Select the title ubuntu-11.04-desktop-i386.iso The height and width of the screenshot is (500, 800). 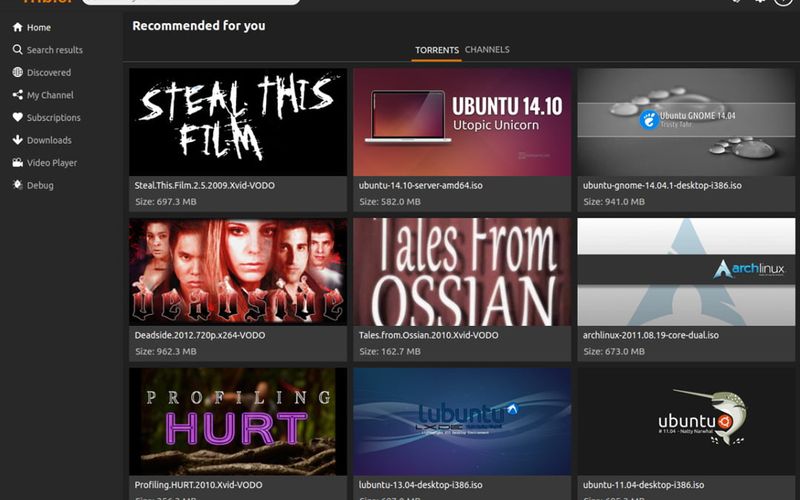(x=643, y=485)
